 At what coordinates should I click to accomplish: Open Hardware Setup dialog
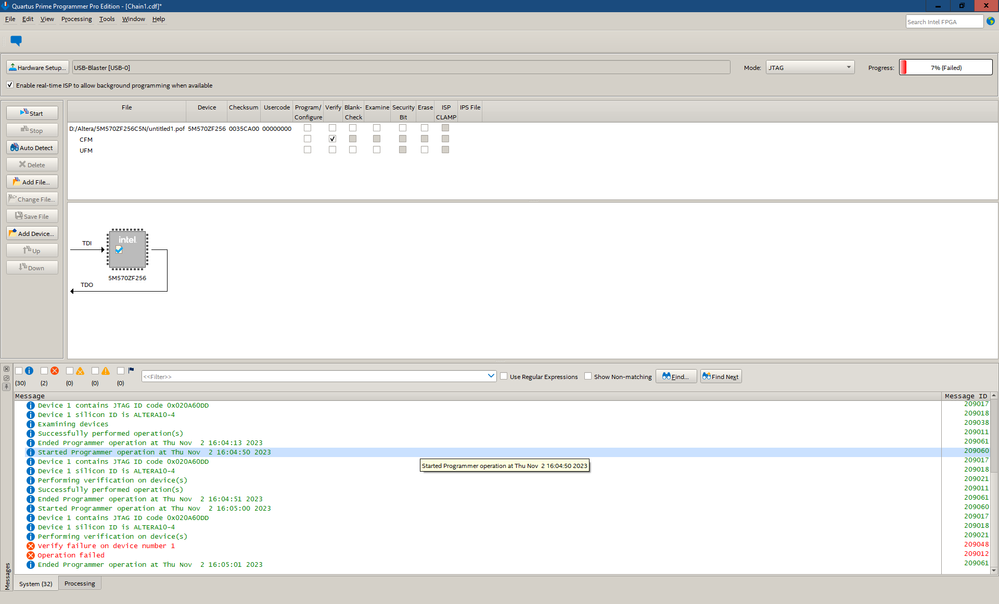pos(37,67)
